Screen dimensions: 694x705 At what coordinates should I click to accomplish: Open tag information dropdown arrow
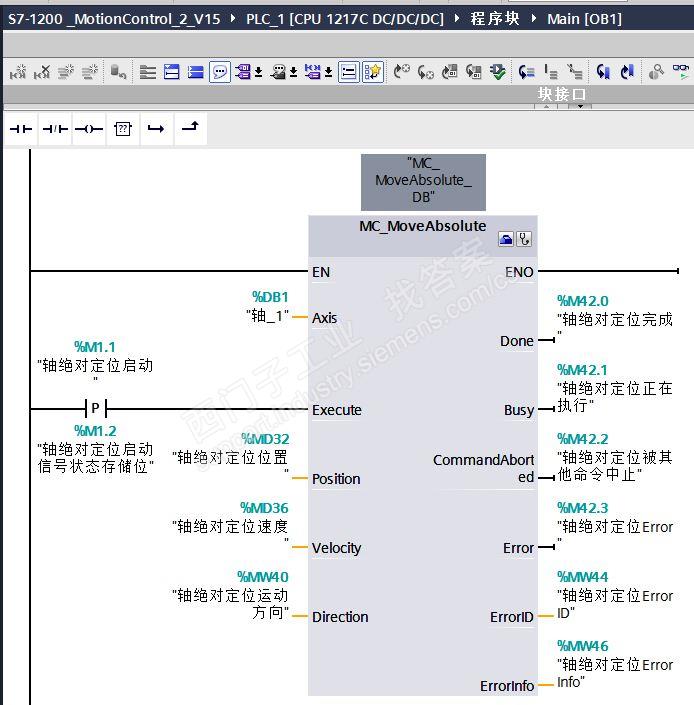tap(294, 72)
